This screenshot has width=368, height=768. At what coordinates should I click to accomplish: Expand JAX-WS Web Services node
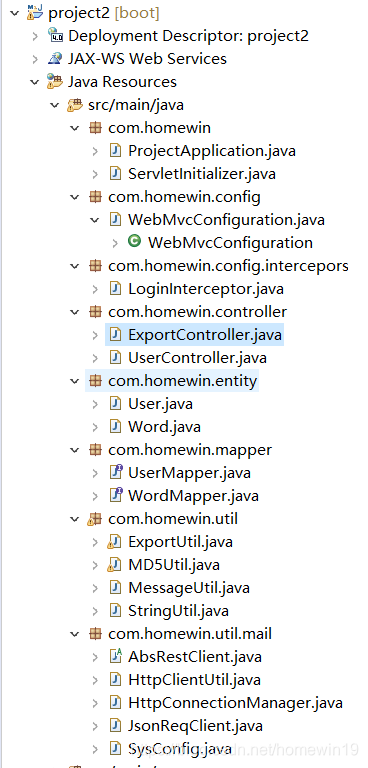pyautogui.click(x=35, y=59)
